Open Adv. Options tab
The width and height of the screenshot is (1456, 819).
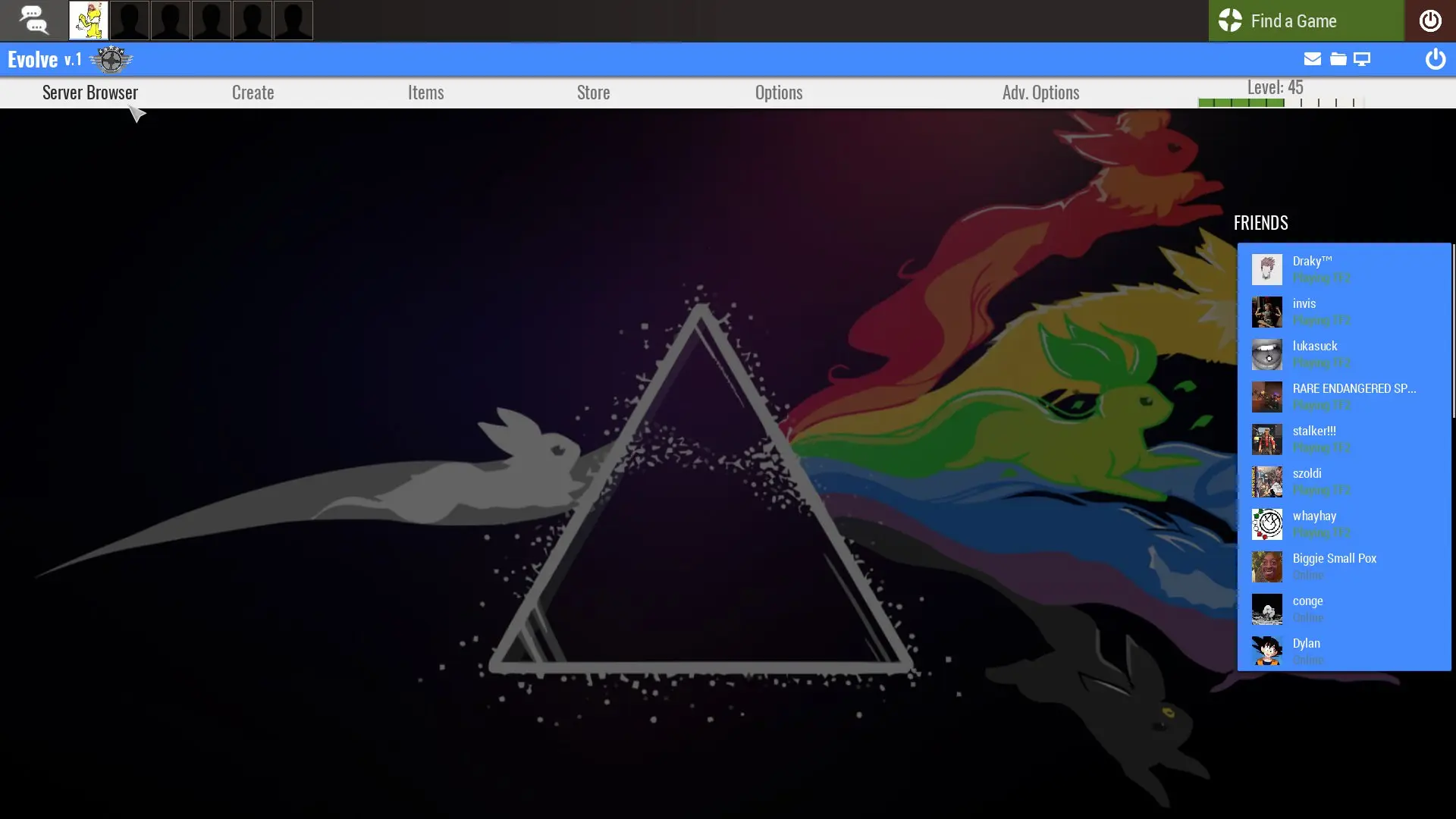(x=1040, y=93)
